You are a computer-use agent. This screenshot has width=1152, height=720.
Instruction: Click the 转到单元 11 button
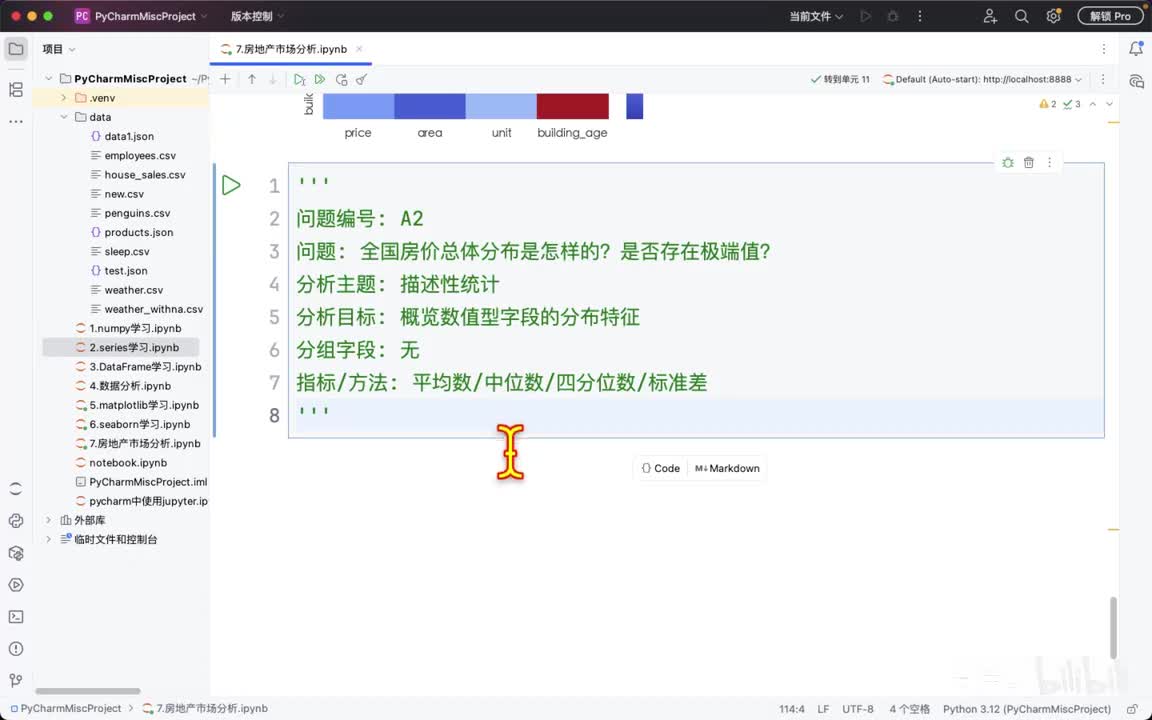click(x=840, y=79)
